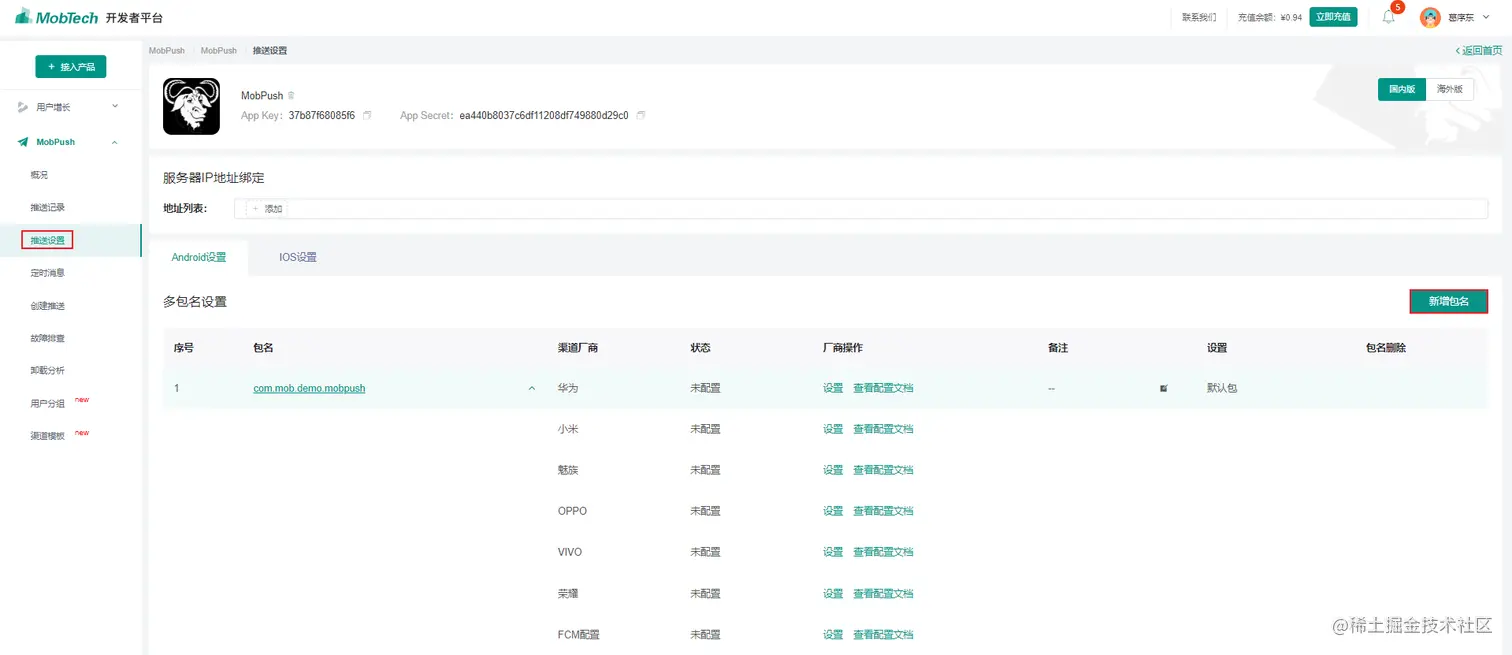The image size is (1512, 655).
Task: Add an IP address with 添加
Action: 268,209
